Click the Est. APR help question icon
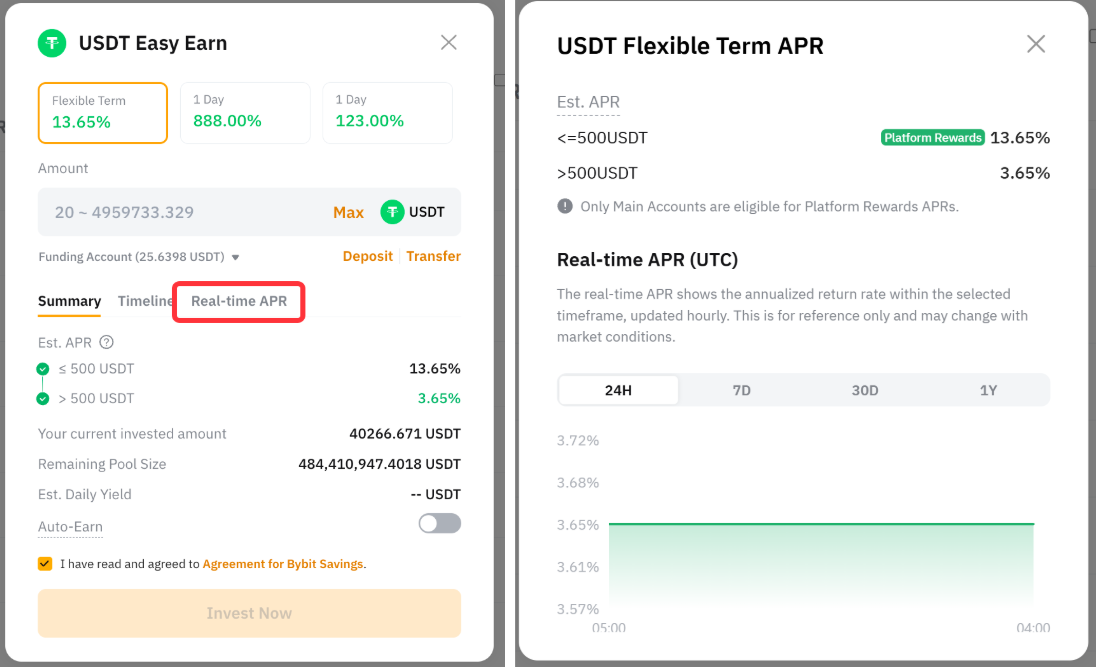1096x667 pixels. click(x=107, y=342)
